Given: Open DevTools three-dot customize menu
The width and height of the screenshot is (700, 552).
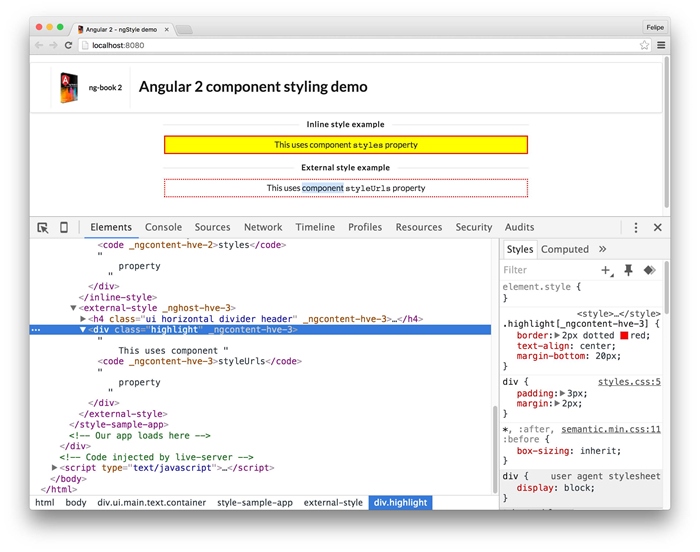Looking at the screenshot, I should coord(636,227).
